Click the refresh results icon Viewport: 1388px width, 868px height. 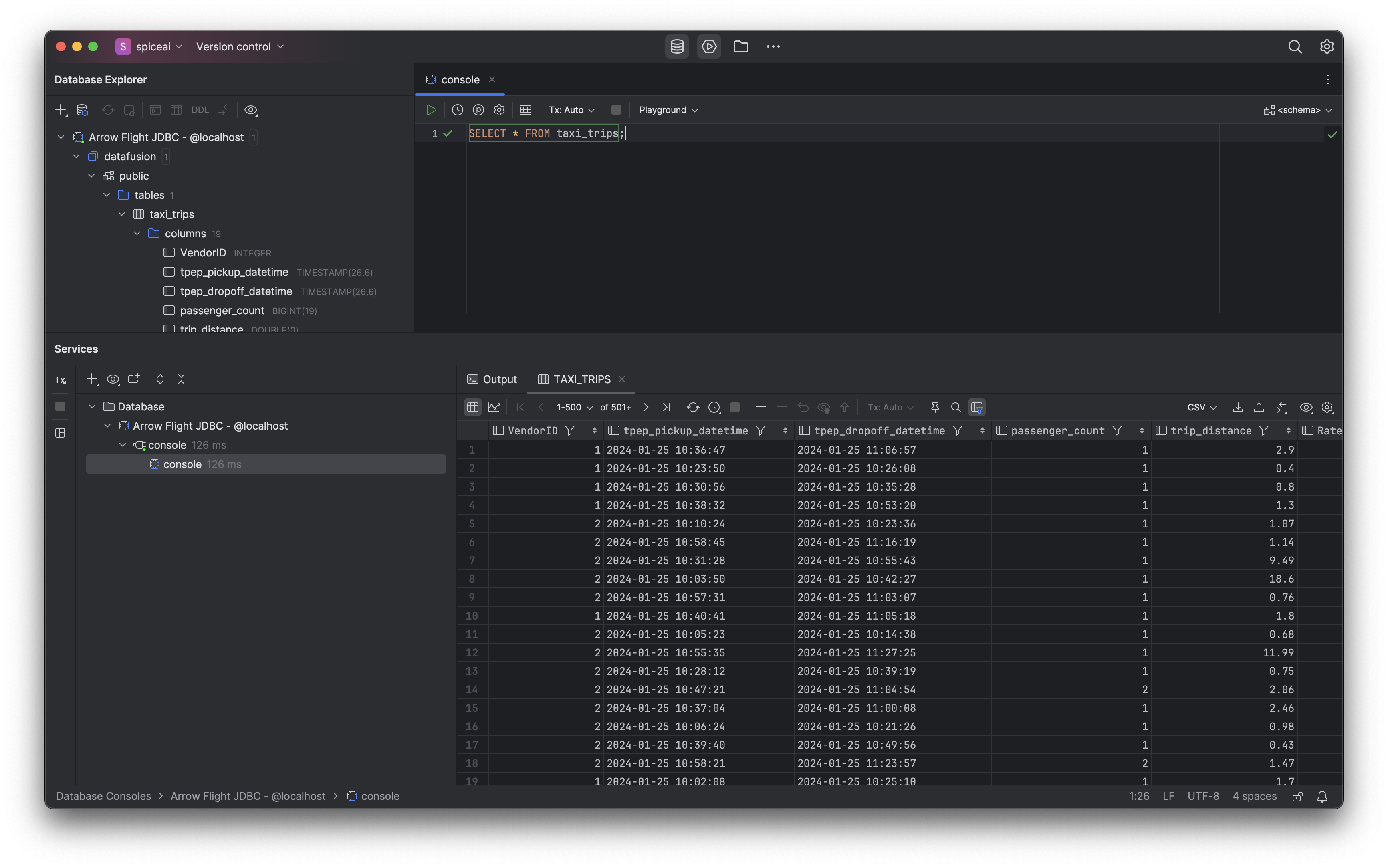692,407
